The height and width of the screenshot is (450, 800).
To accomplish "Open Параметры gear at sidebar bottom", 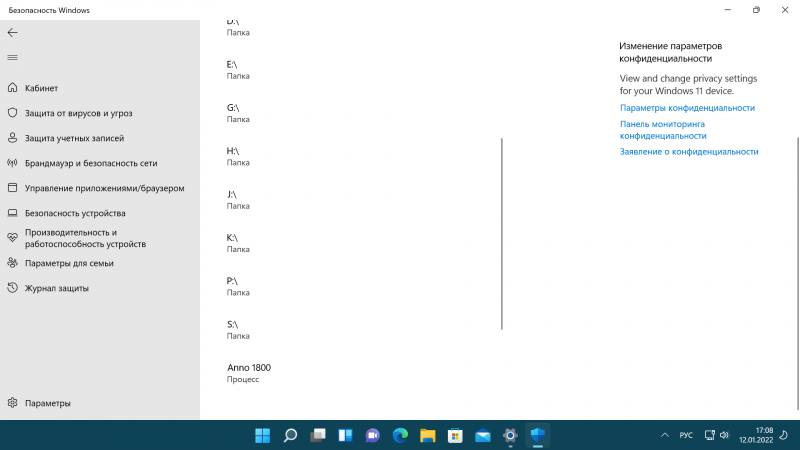I will [47, 403].
